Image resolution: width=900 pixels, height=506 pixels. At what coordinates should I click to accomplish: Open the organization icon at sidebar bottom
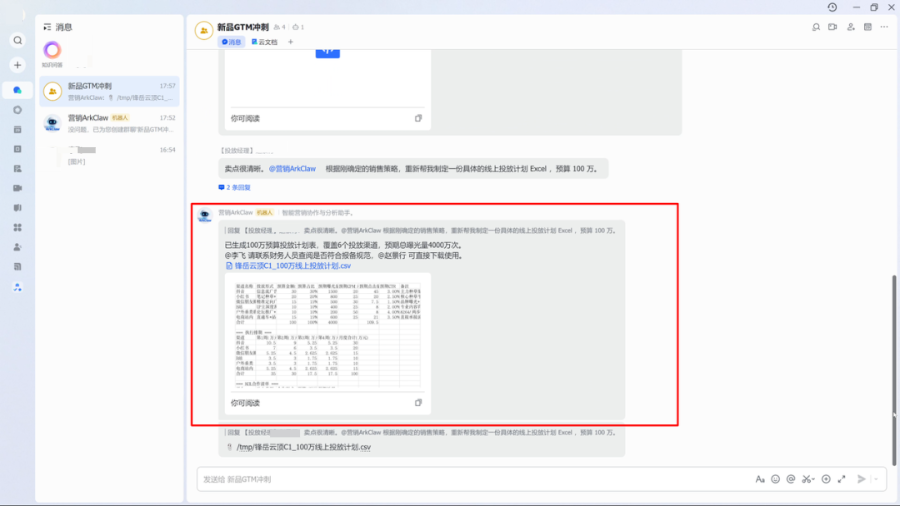[x=18, y=287]
